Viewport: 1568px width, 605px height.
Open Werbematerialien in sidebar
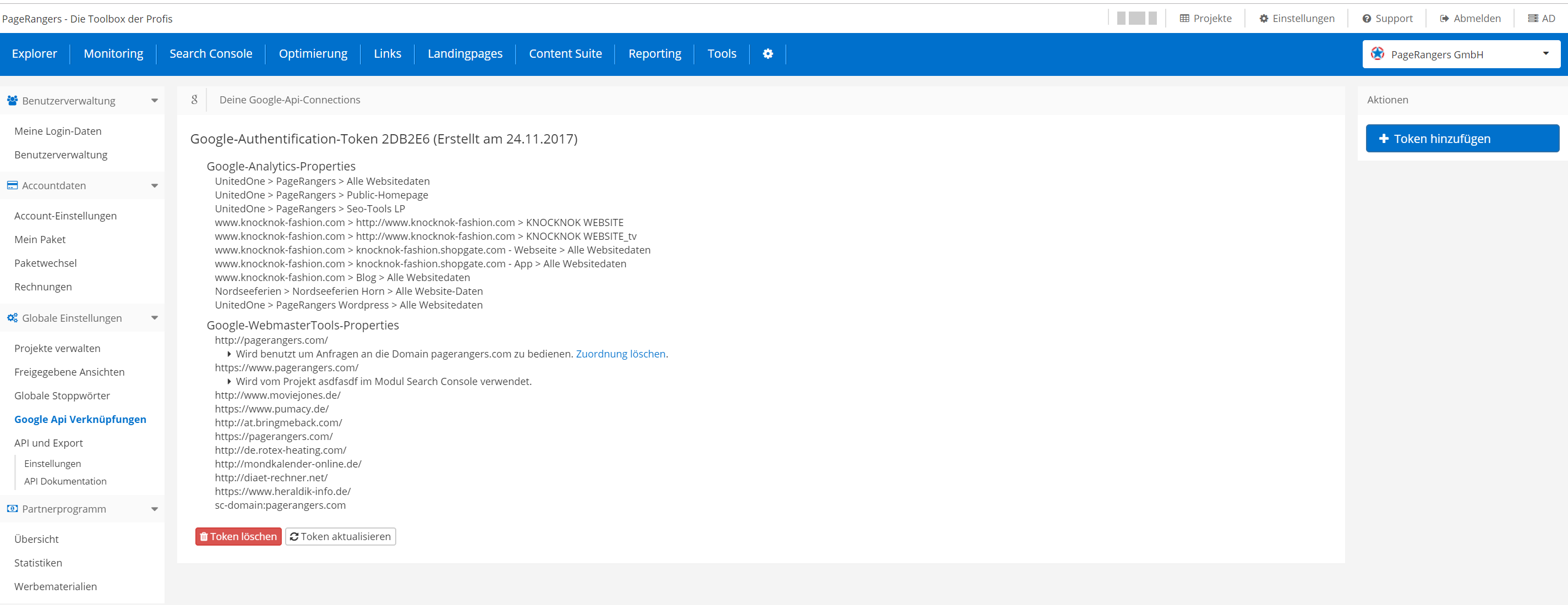coord(56,587)
